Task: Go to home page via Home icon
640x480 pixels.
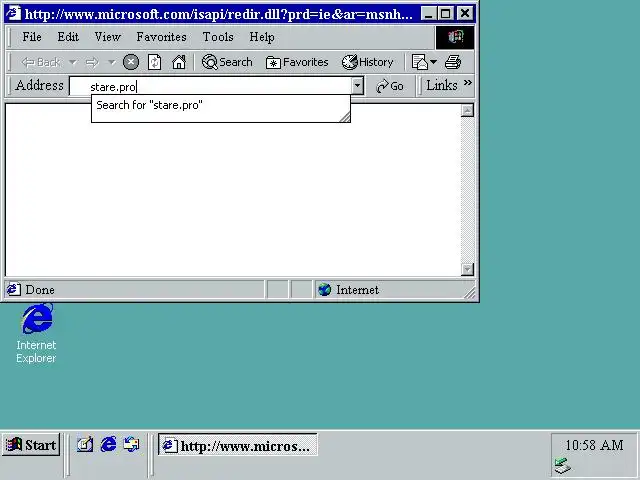Action: [x=179, y=62]
